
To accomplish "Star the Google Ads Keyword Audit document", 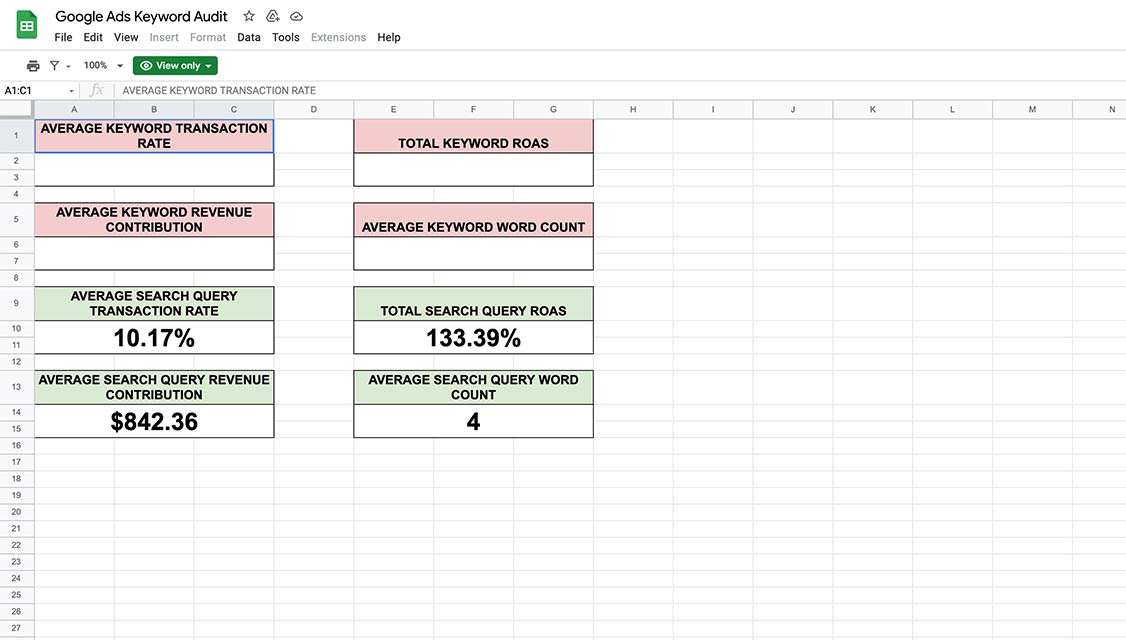I will [249, 16].
